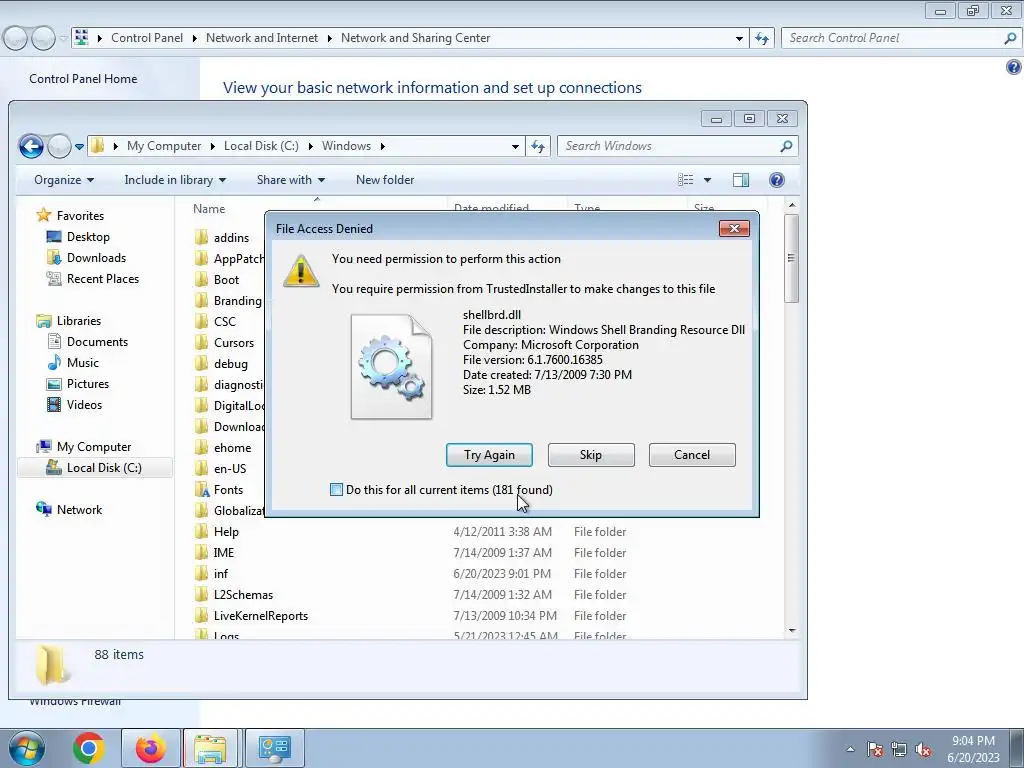This screenshot has height=768, width=1024.
Task: Click the file list scroll down arrow
Action: click(x=792, y=631)
